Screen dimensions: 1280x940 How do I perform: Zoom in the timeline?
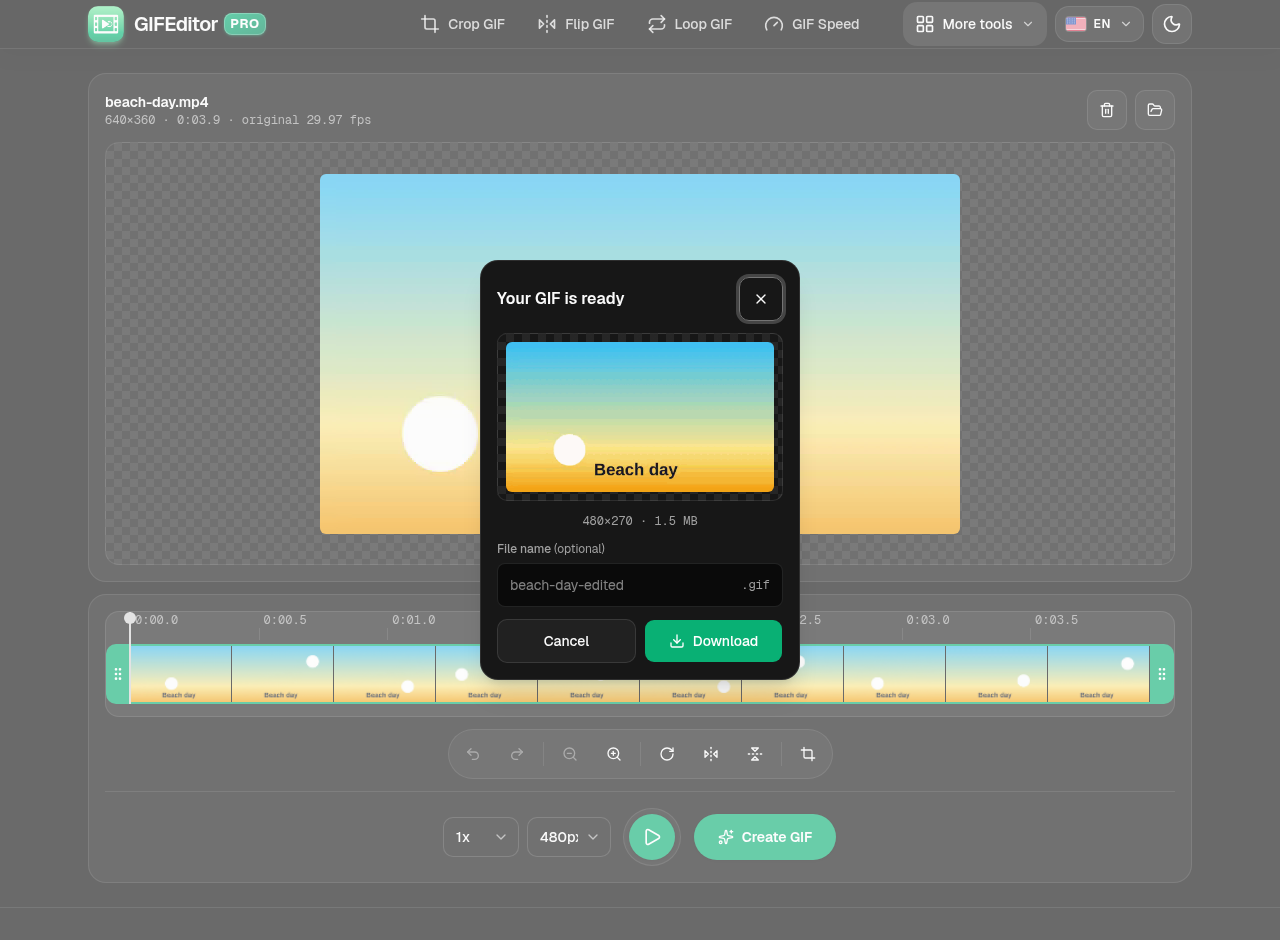click(x=614, y=754)
